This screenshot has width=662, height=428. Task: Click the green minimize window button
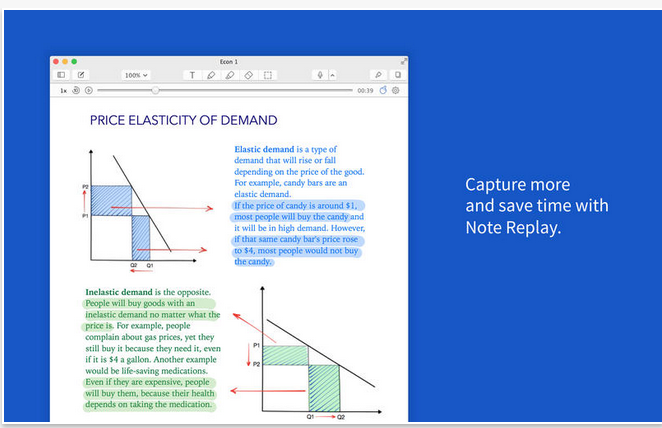(74, 62)
